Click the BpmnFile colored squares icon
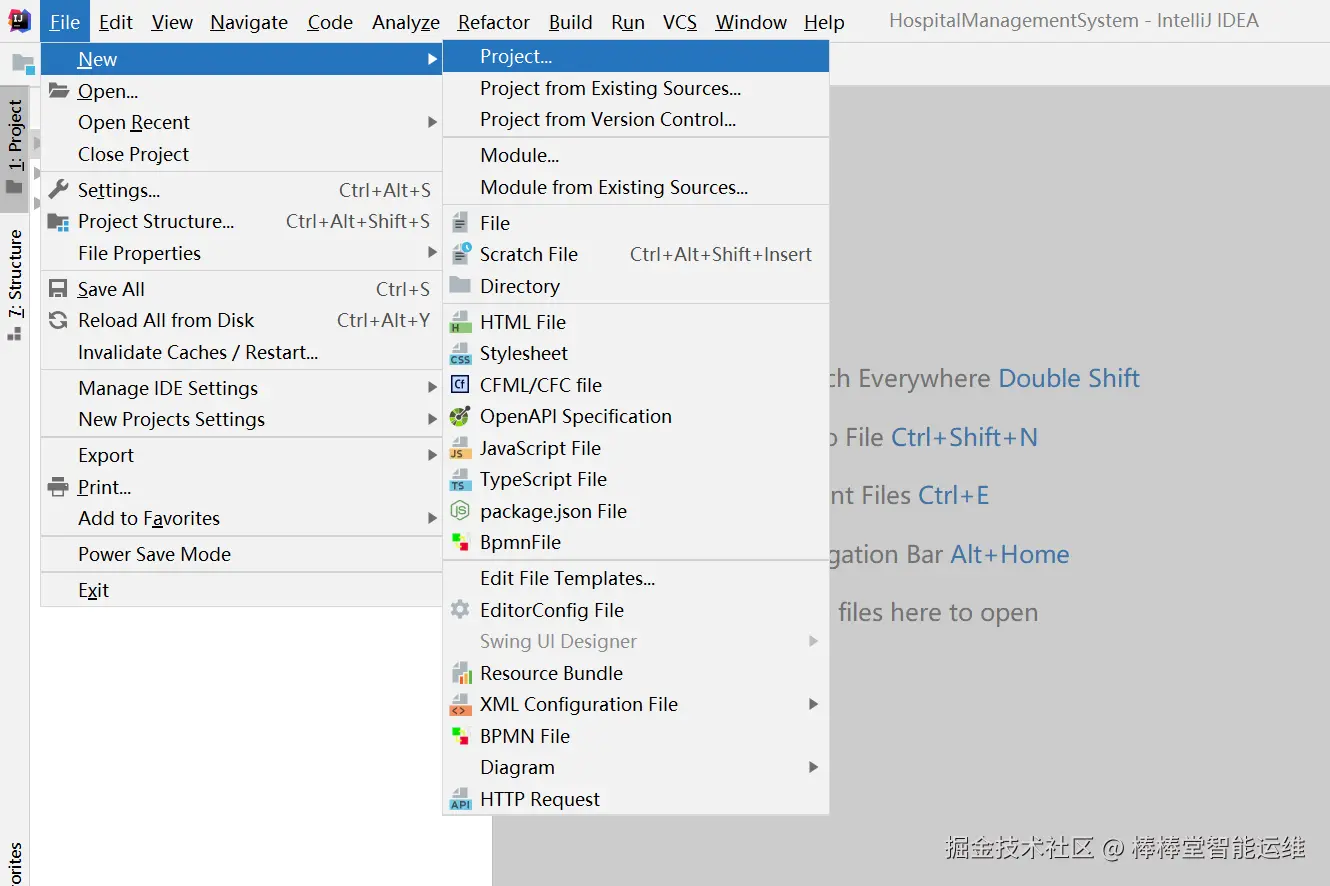1330x886 pixels. [x=460, y=542]
